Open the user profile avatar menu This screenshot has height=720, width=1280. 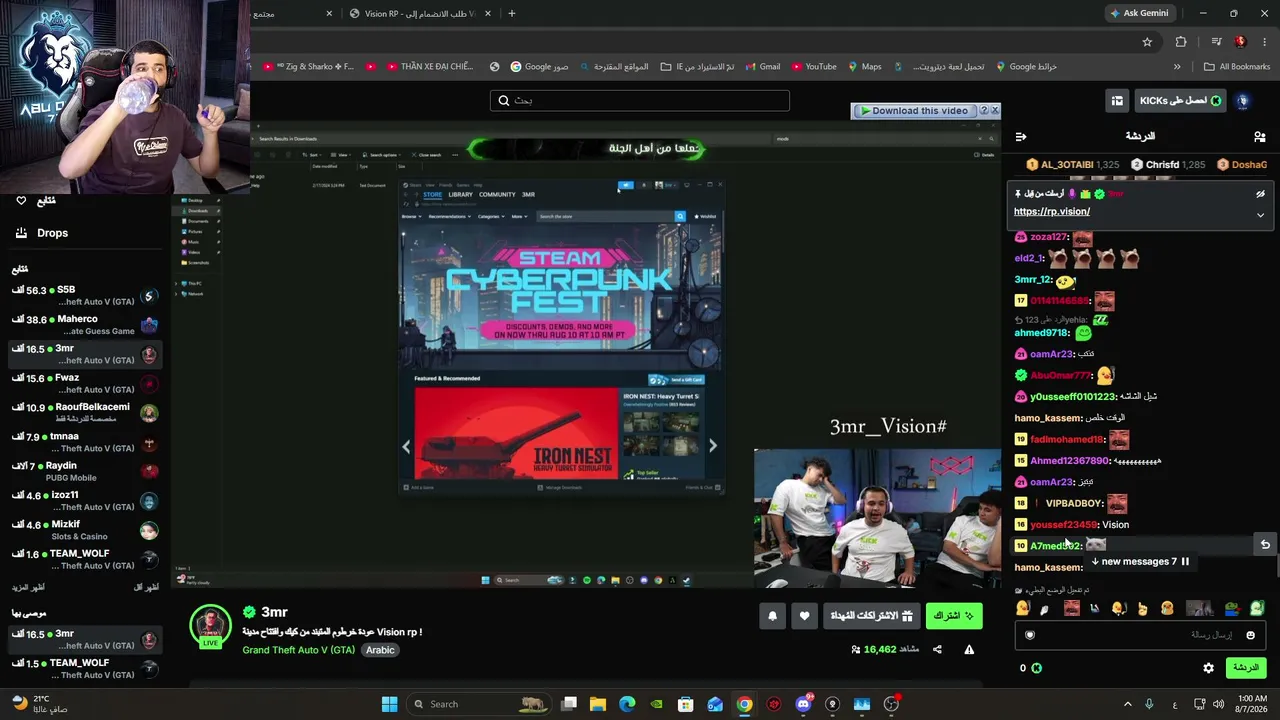click(x=1243, y=101)
